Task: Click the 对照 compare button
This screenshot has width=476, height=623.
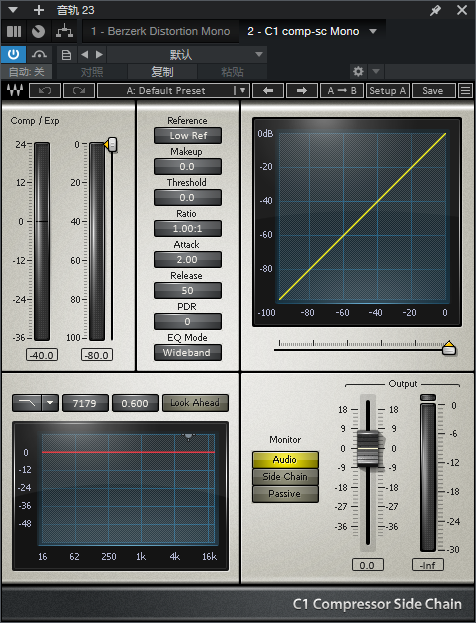Action: [92, 72]
